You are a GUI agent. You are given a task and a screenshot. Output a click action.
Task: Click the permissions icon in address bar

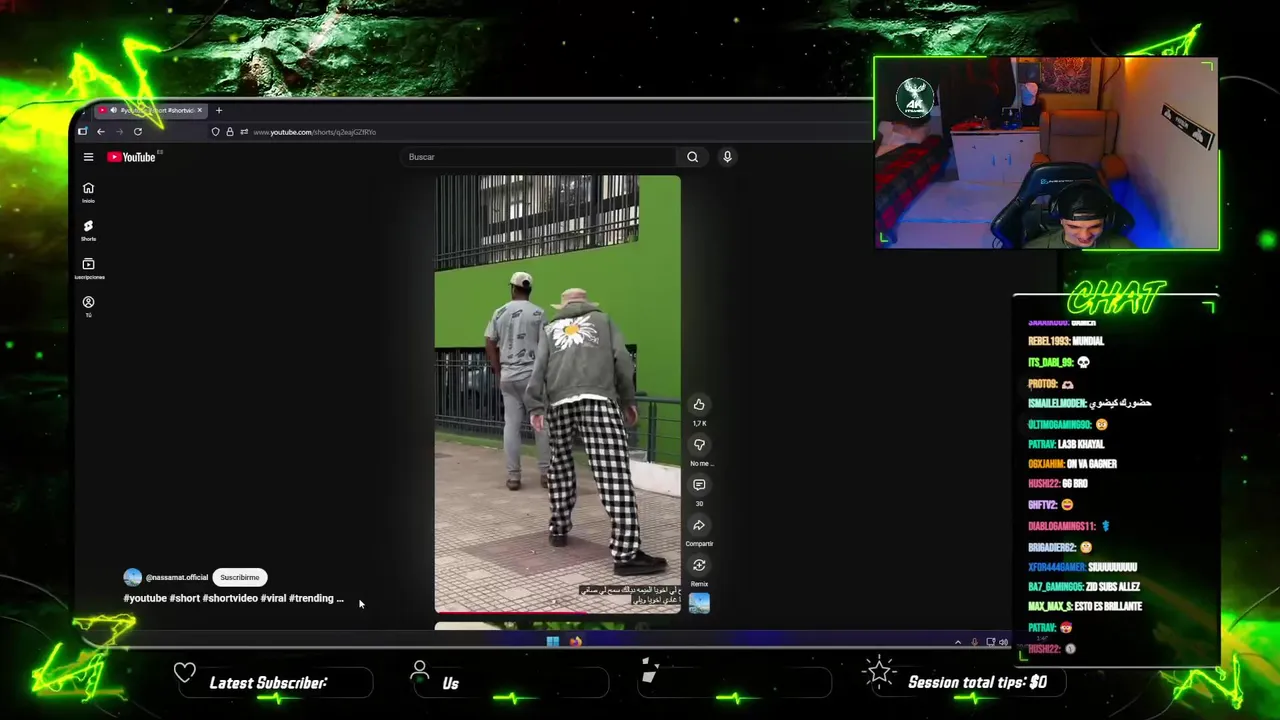(x=243, y=132)
